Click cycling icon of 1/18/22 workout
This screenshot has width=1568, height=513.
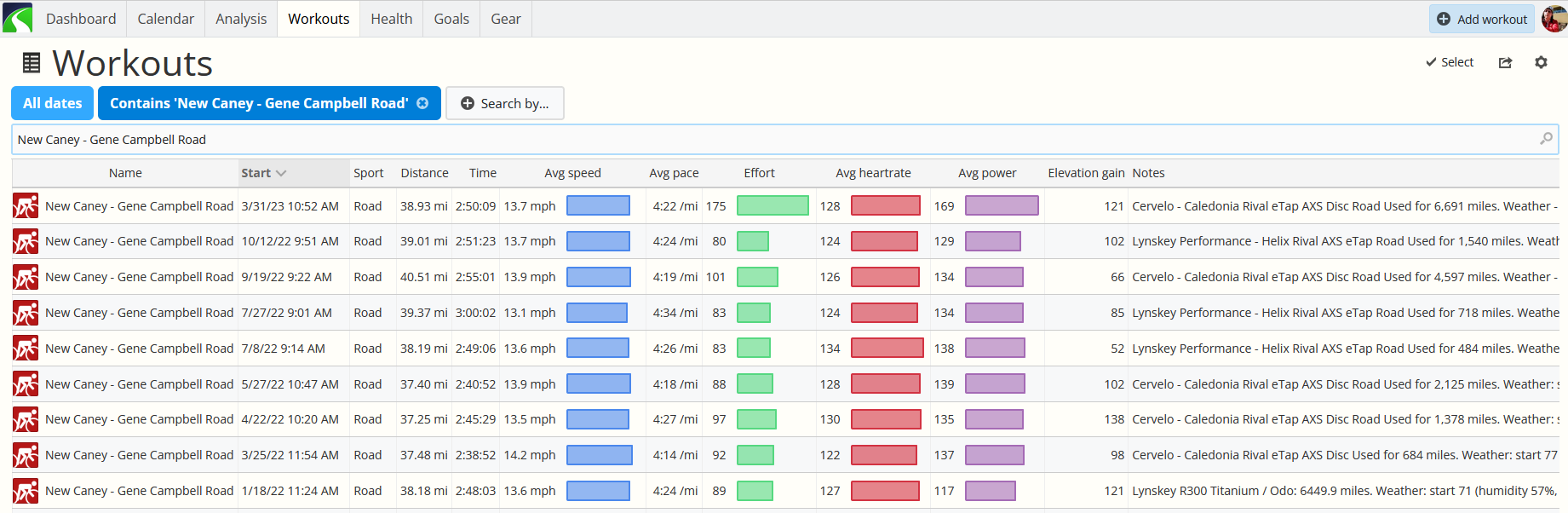pyautogui.click(x=26, y=492)
